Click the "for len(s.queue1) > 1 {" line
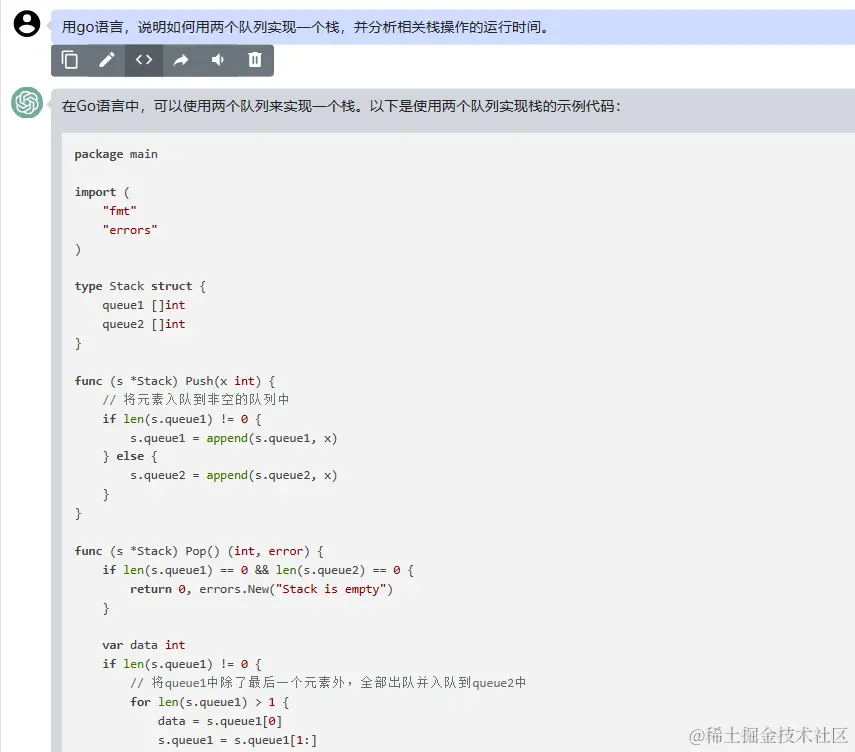Image resolution: width=855 pixels, height=752 pixels. click(x=210, y=702)
